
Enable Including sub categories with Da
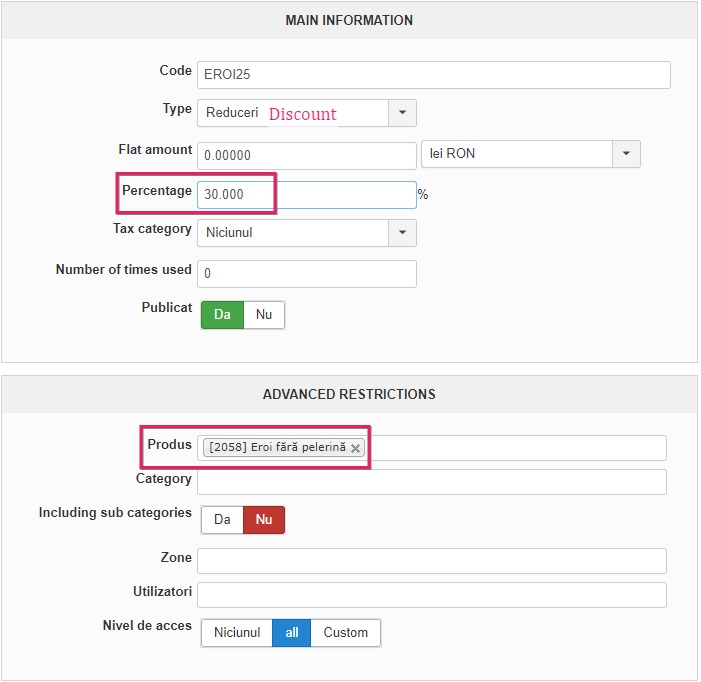pyautogui.click(x=222, y=520)
